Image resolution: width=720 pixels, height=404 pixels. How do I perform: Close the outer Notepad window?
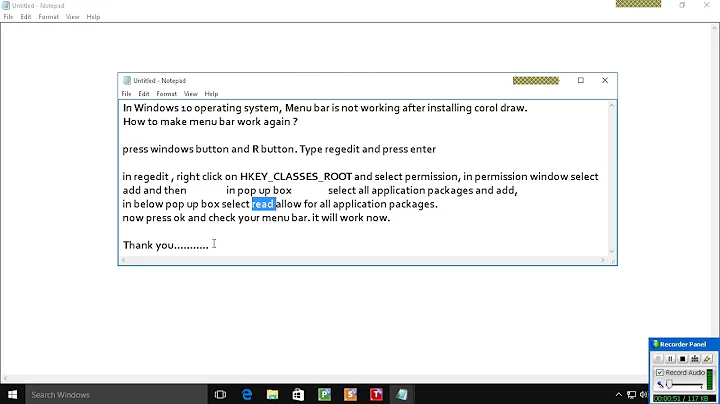click(706, 5)
